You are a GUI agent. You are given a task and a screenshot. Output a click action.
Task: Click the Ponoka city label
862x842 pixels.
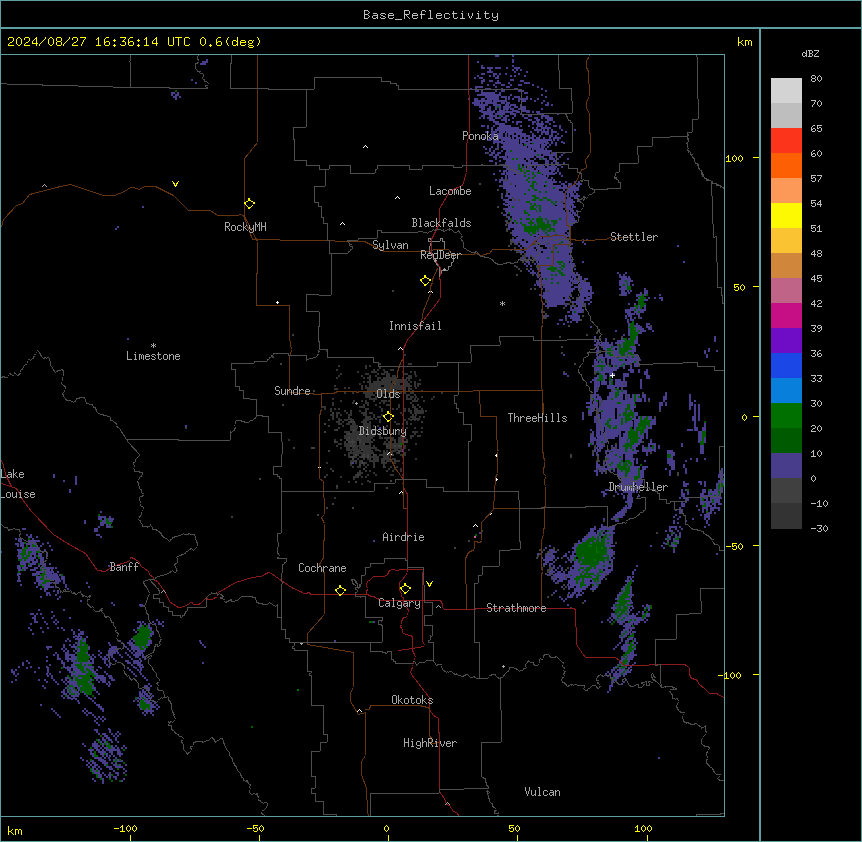(x=480, y=136)
